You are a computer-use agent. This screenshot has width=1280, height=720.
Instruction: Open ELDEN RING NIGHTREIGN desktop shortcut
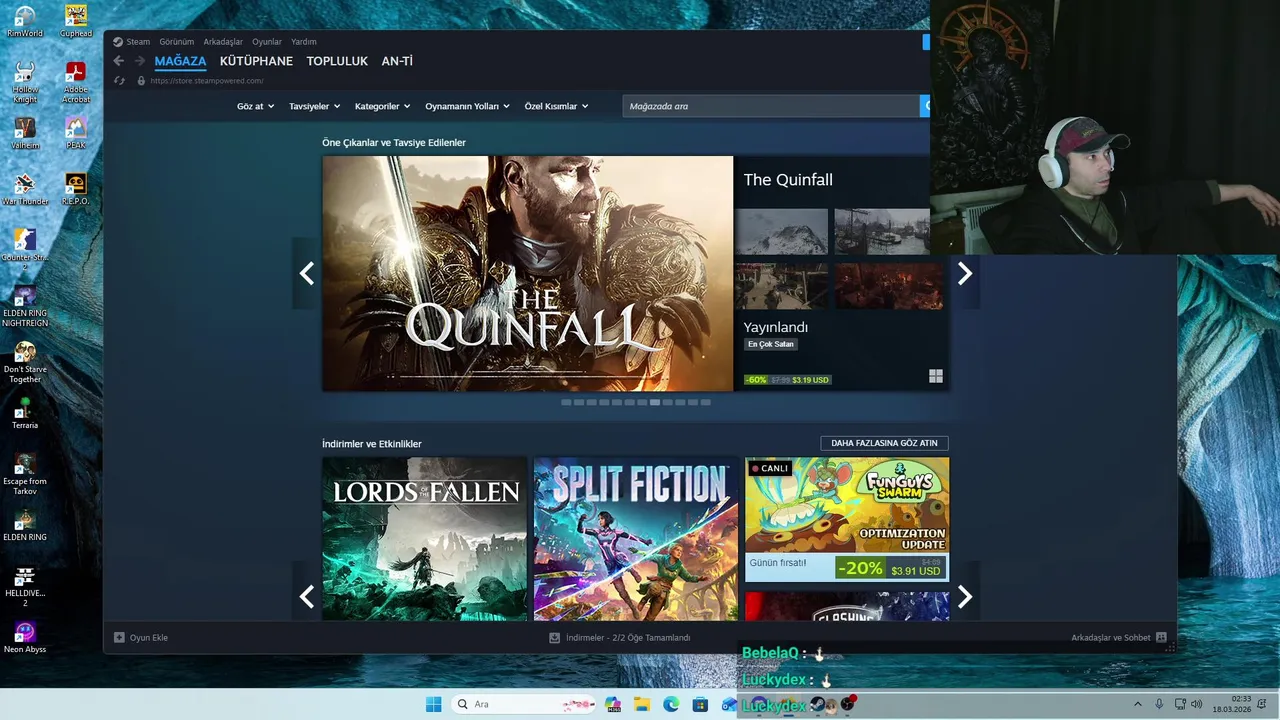pos(25,306)
